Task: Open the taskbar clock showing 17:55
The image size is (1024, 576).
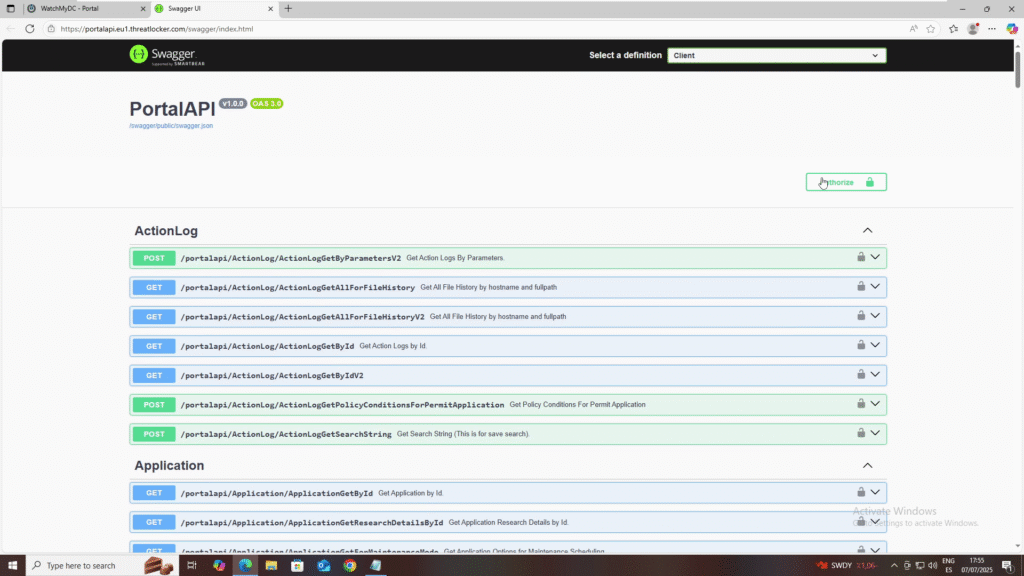Action: tap(977, 566)
